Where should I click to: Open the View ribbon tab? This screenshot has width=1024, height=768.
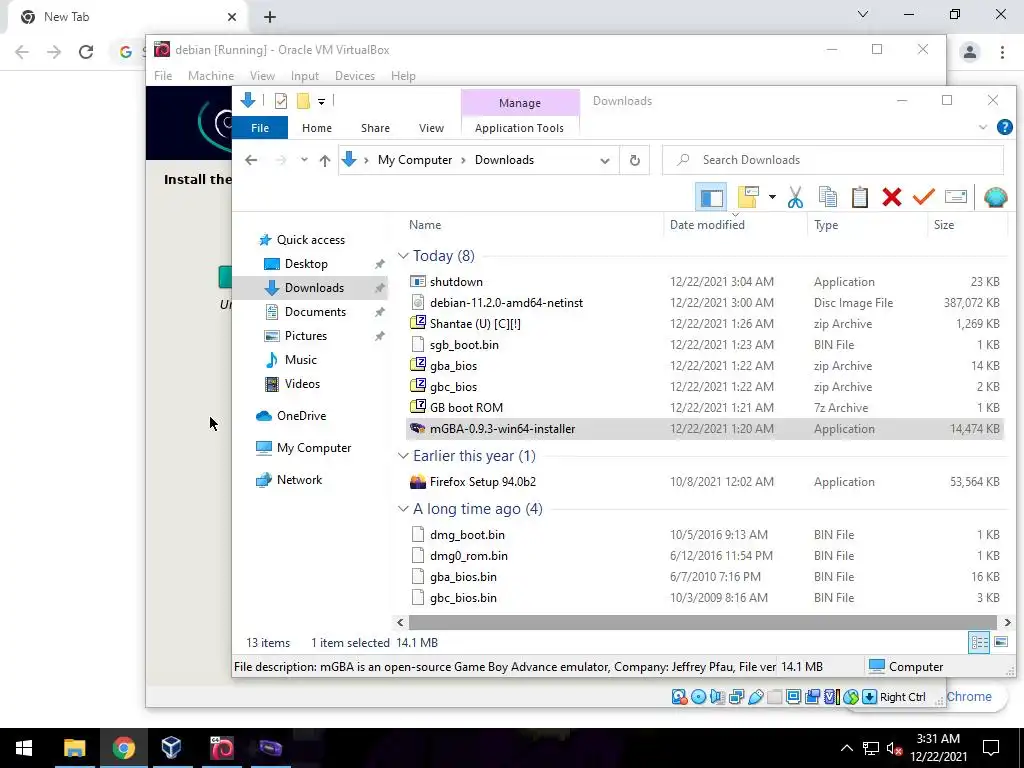(431, 128)
